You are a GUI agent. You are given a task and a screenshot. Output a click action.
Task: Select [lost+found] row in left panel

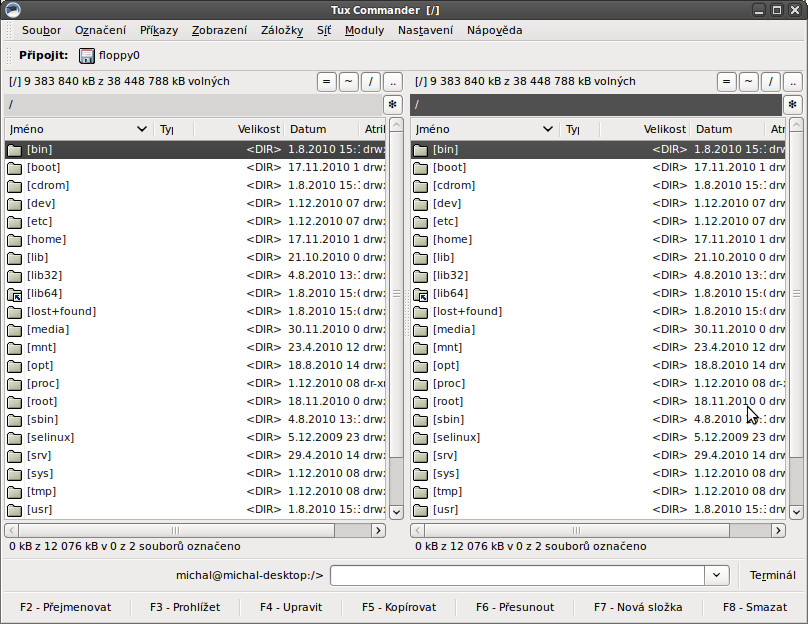[x=195, y=312]
